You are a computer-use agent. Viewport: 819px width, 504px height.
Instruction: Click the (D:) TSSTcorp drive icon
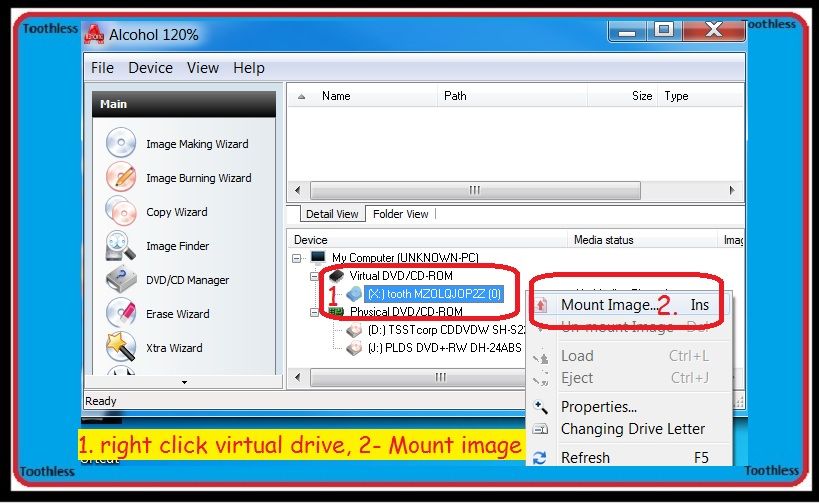point(354,330)
